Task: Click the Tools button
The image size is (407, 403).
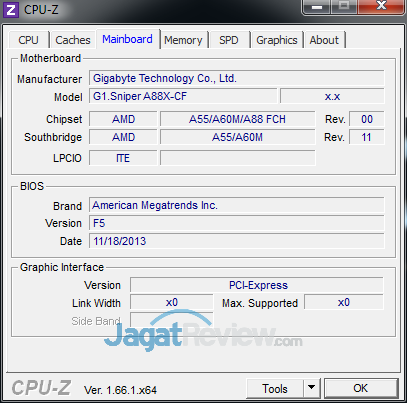Action: [275, 389]
